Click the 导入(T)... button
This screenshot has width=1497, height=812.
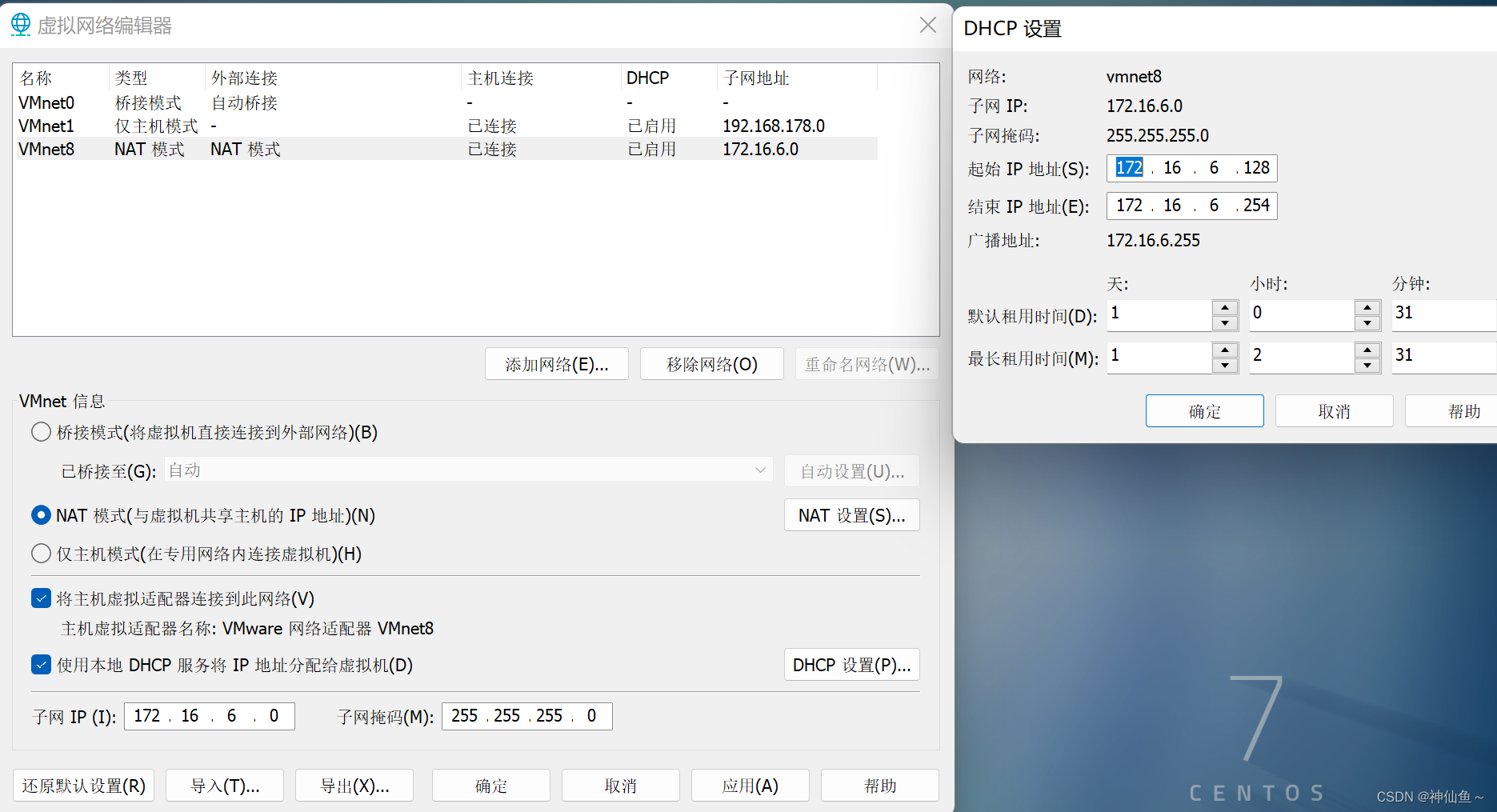pos(225,786)
